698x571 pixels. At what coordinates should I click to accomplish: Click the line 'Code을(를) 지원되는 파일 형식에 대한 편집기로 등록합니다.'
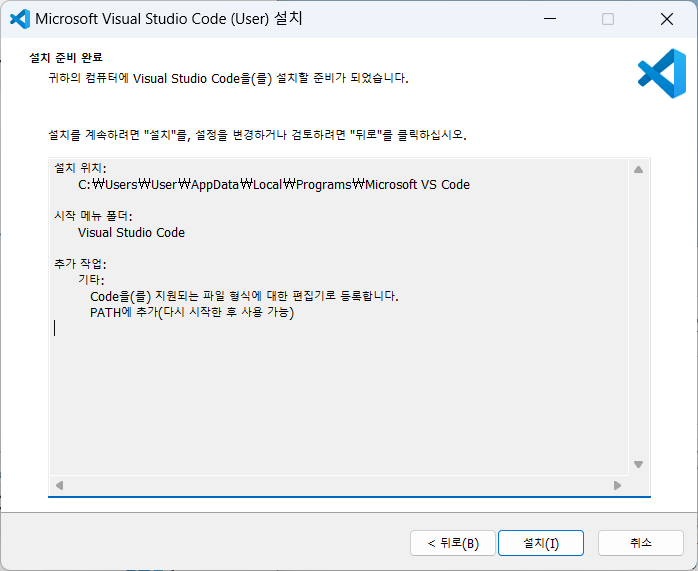[x=244, y=296]
